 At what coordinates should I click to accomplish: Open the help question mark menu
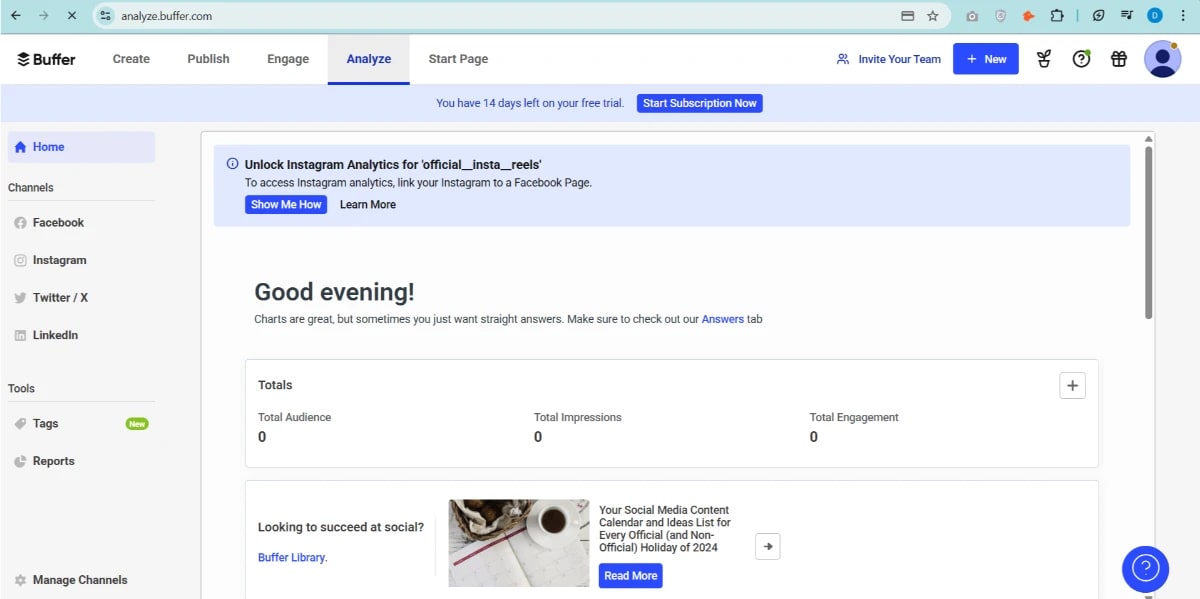pos(1081,59)
